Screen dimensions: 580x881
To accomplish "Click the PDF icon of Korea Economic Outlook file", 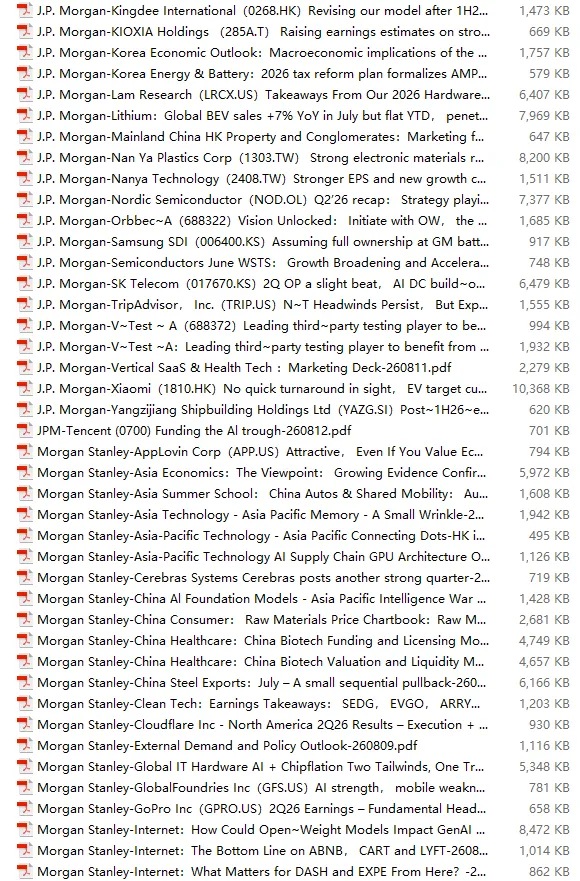I will 25,53.
